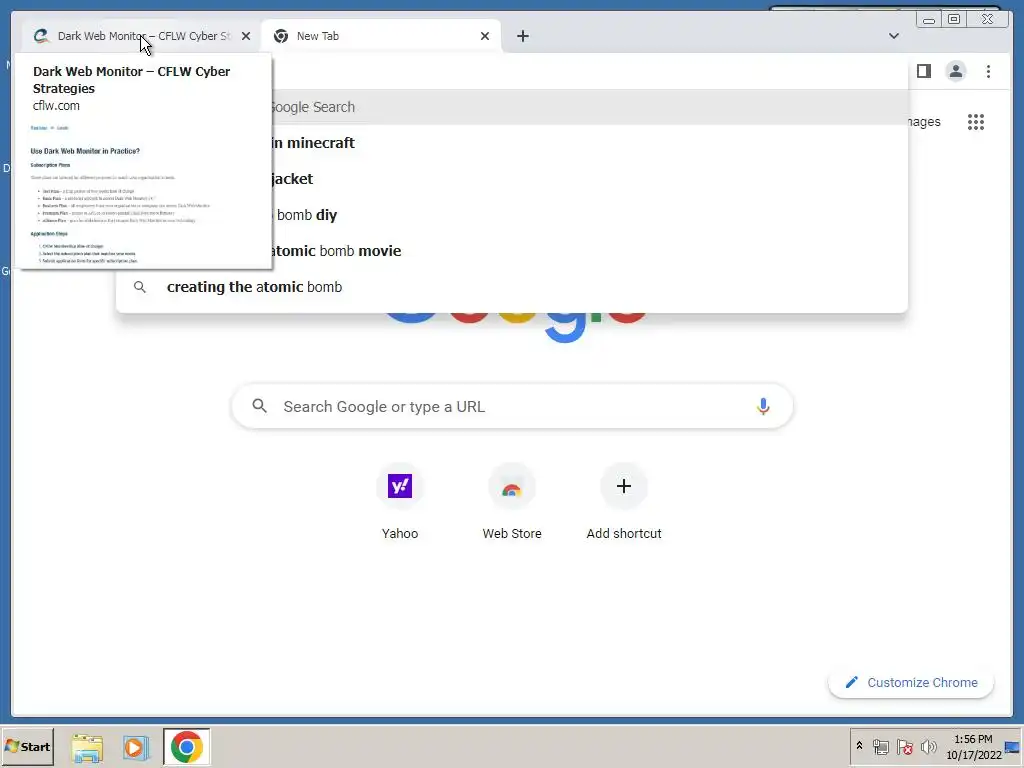Viewport: 1024px width, 768px height.
Task: Close the New Tab tab
Action: [485, 36]
